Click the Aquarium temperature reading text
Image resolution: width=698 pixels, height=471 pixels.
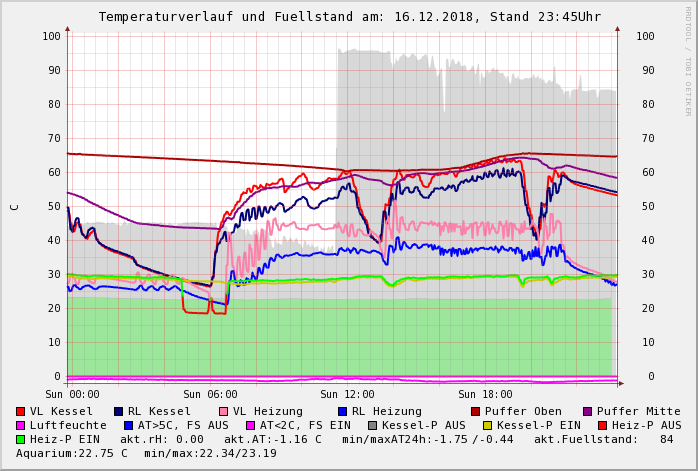point(70,453)
